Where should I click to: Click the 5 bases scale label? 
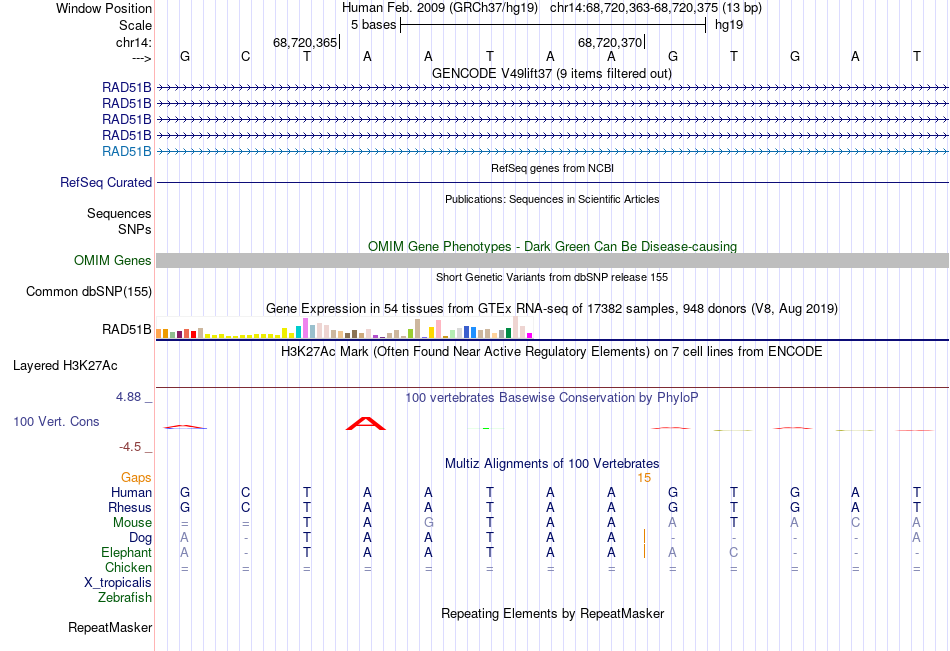pos(373,25)
